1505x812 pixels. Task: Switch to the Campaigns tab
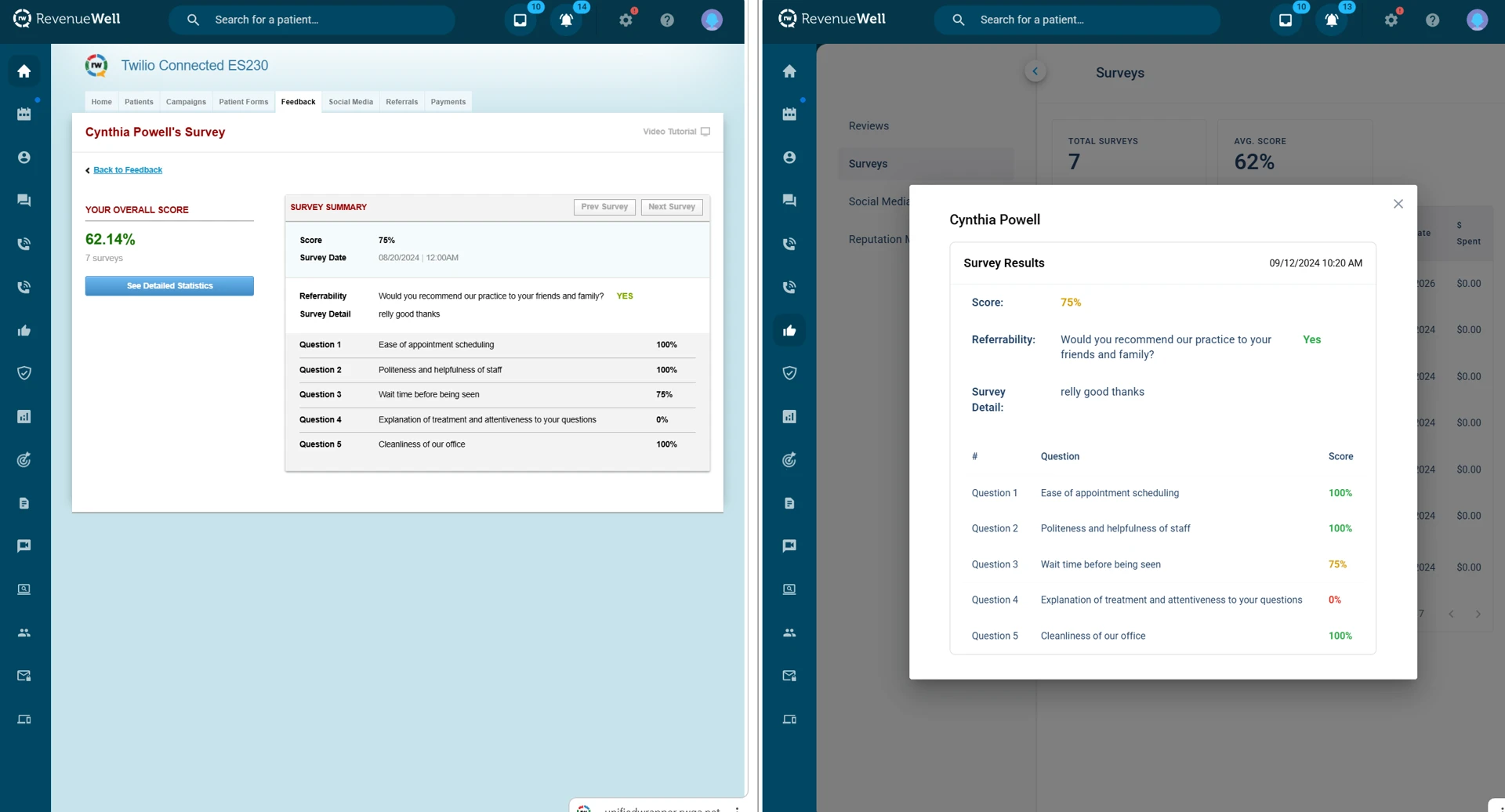point(186,102)
